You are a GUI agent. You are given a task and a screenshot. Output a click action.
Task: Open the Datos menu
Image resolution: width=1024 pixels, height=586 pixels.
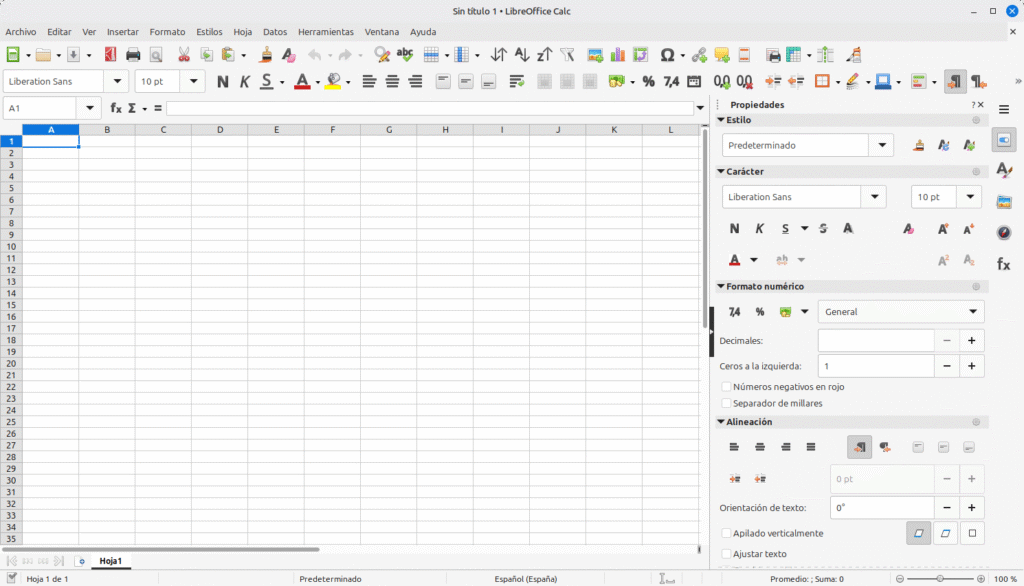275,31
